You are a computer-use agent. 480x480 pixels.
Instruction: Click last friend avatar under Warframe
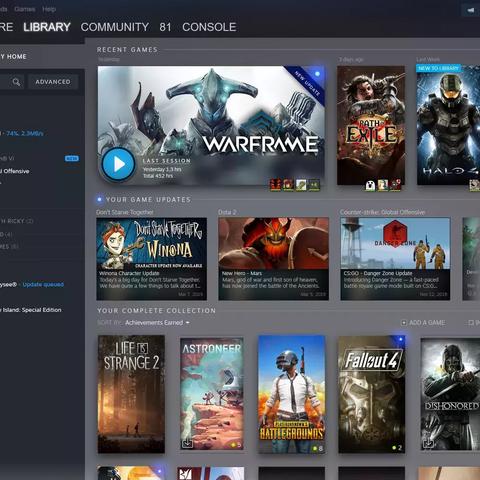point(314,185)
